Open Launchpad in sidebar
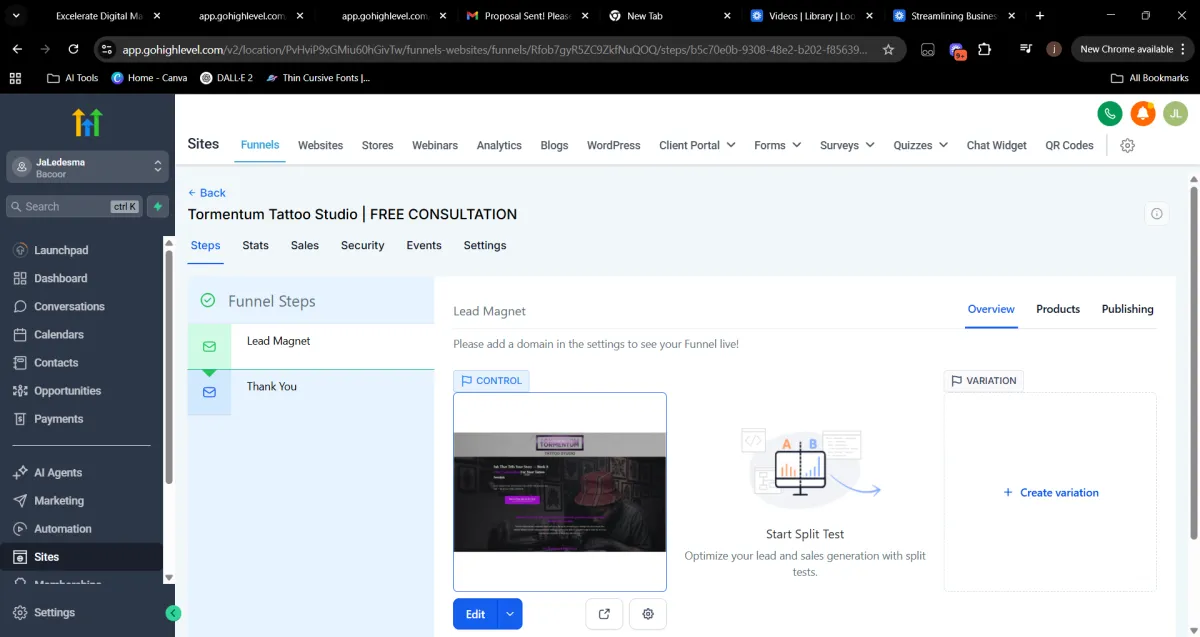Image resolution: width=1200 pixels, height=637 pixels. (x=61, y=250)
